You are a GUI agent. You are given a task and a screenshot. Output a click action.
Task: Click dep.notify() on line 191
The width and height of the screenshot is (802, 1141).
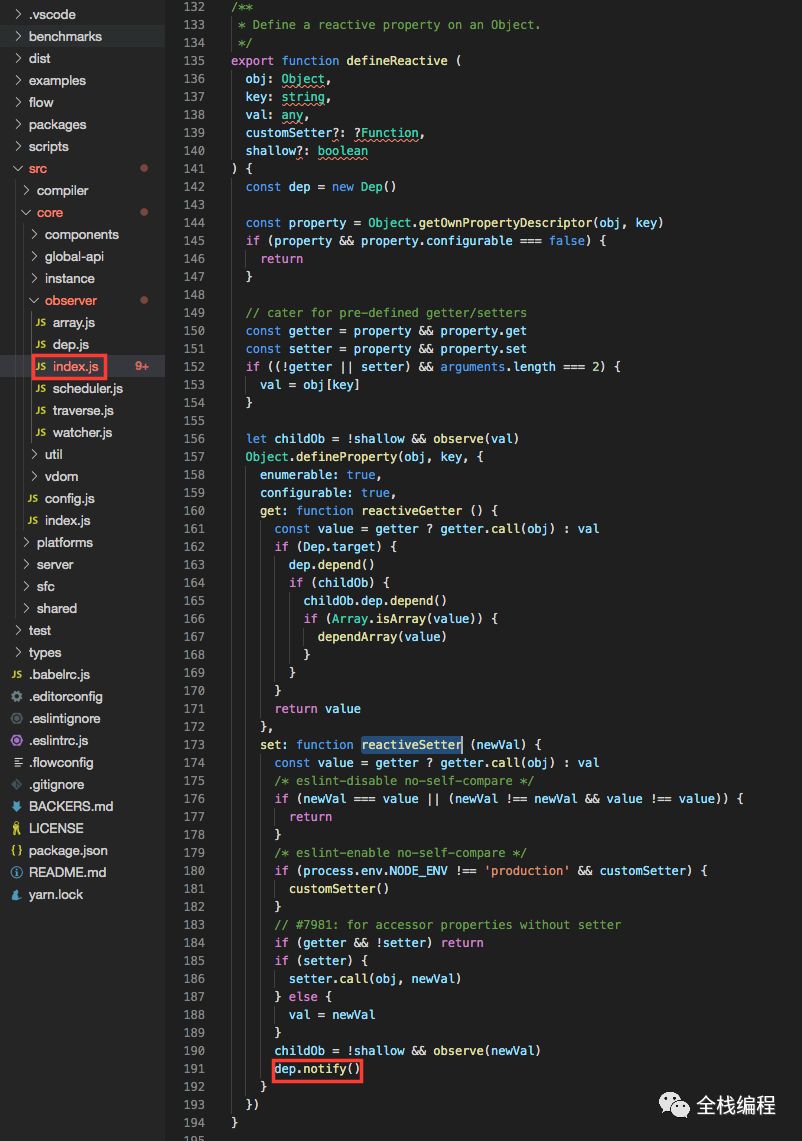(317, 1069)
